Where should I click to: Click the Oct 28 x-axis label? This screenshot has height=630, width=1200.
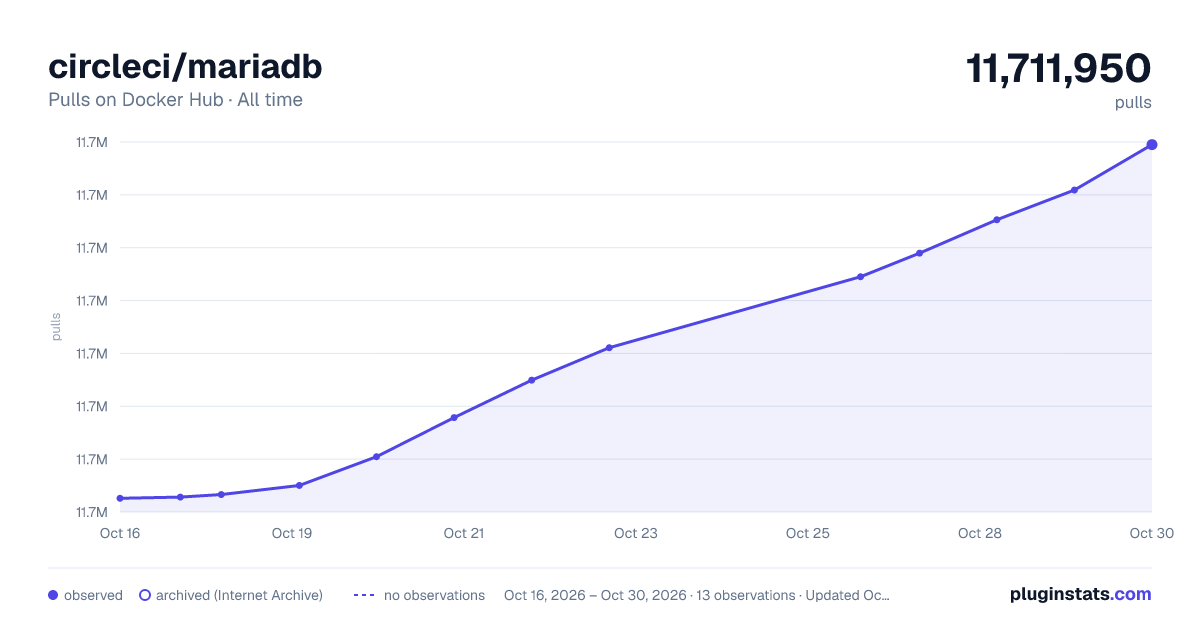(x=980, y=533)
